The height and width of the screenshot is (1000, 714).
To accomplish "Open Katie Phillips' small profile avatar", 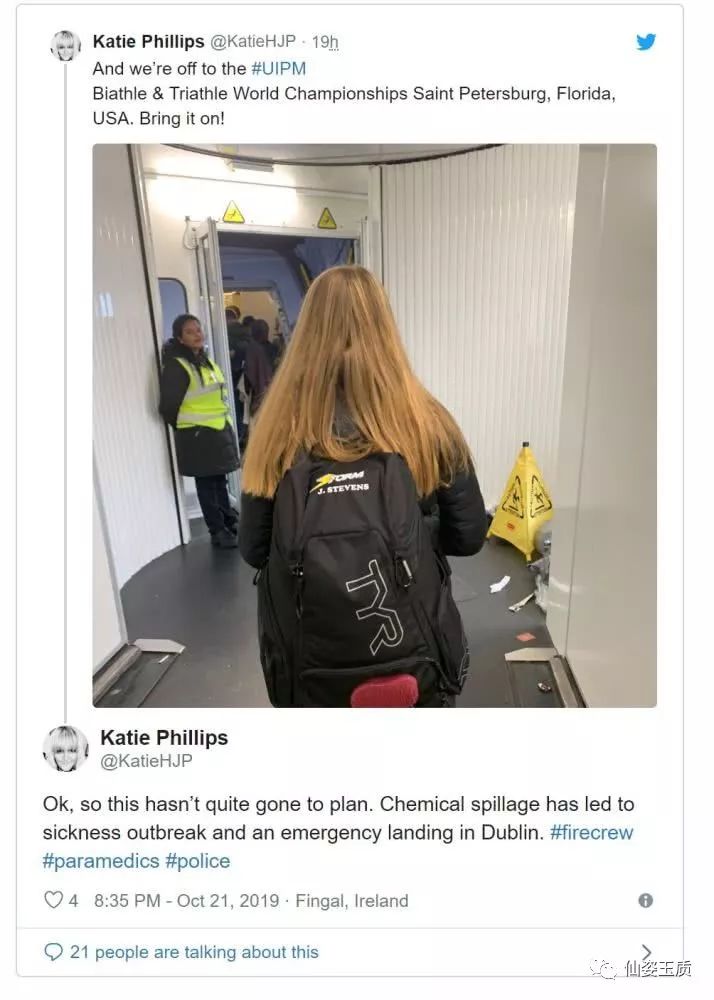I will tap(66, 45).
